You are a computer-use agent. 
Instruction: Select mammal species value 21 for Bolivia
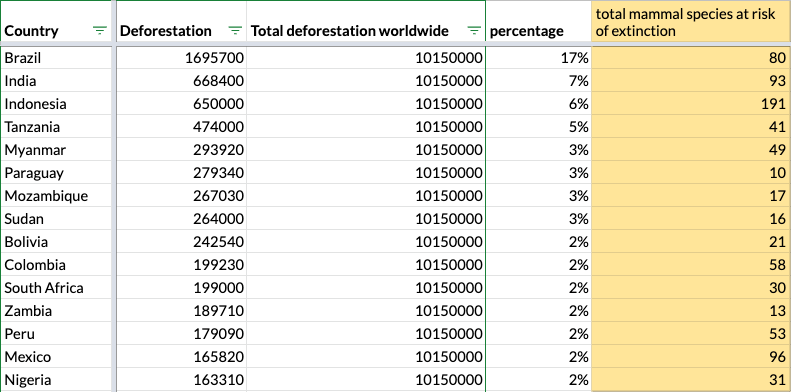click(x=691, y=241)
